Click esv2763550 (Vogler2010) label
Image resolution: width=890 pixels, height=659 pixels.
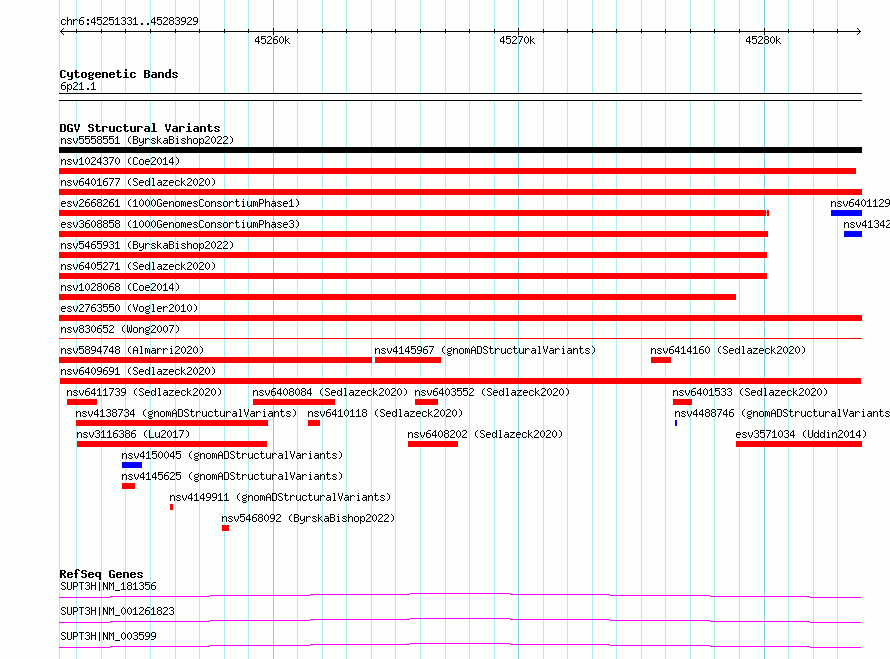click(x=129, y=308)
